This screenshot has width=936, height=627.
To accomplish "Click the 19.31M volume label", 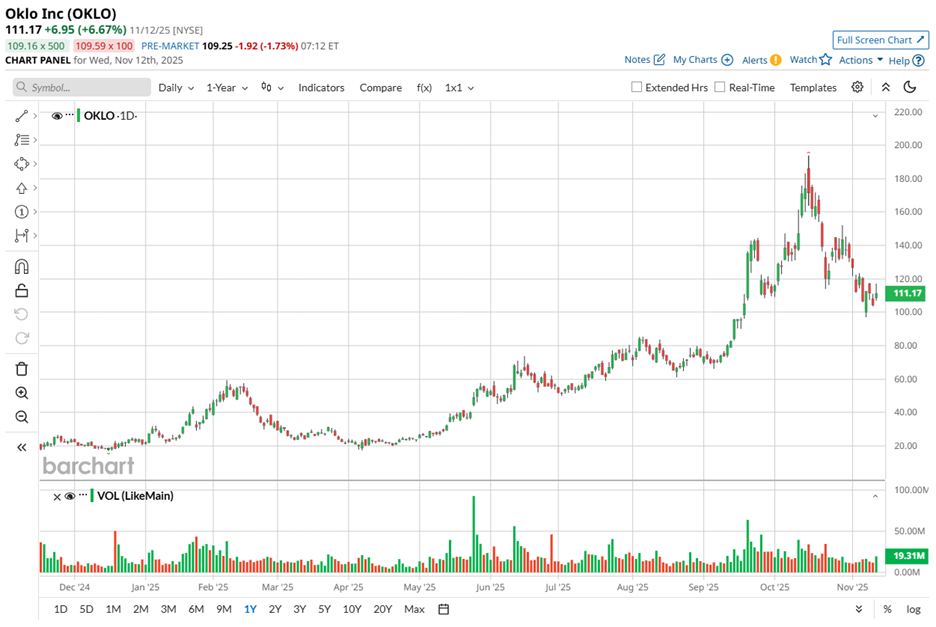I will pyautogui.click(x=907, y=556).
